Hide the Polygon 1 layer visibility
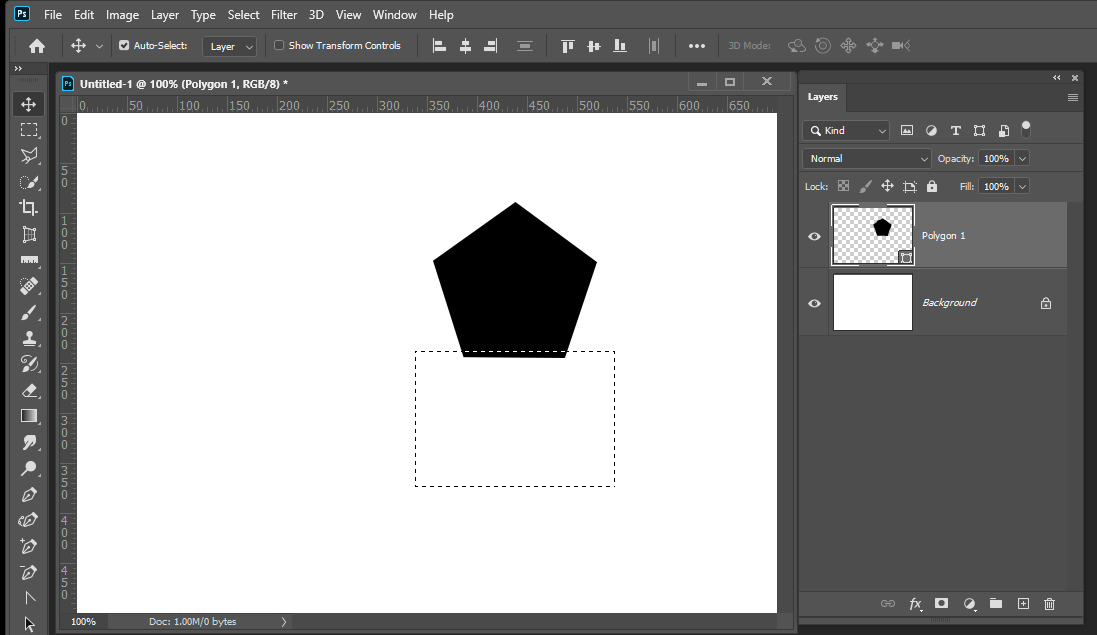Viewport: 1097px width, 635px height. 814,236
